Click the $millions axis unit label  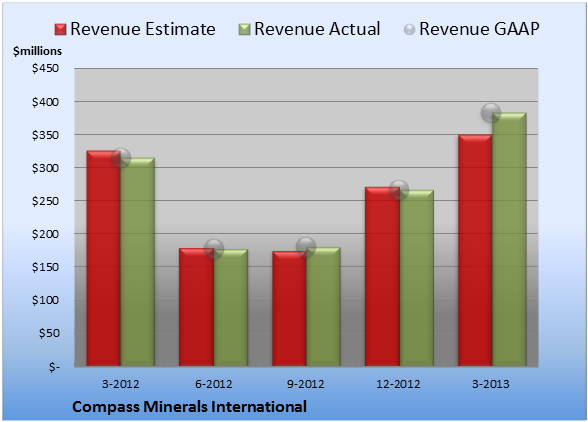click(37, 51)
